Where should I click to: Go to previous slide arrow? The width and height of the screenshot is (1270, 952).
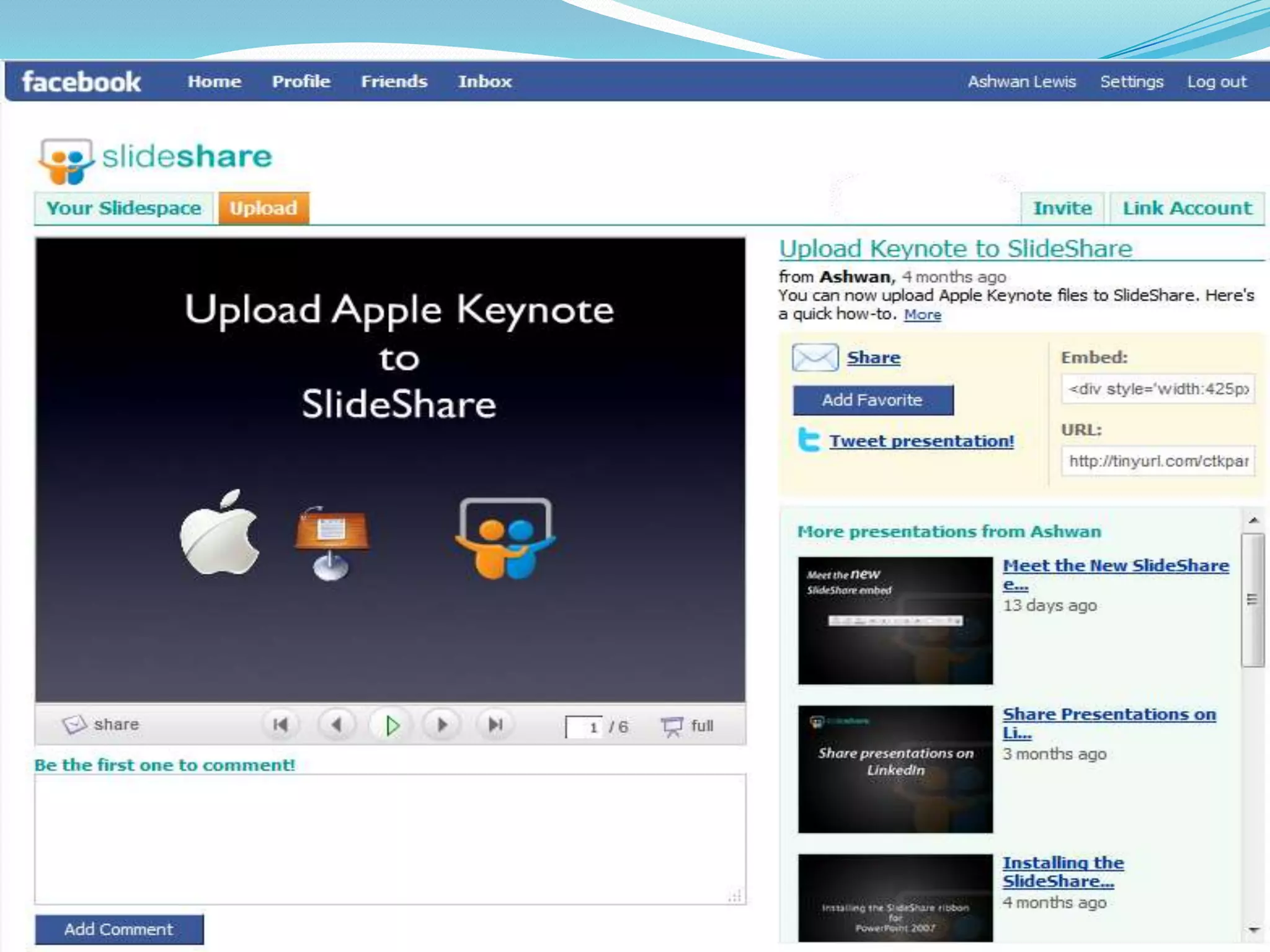pos(337,725)
